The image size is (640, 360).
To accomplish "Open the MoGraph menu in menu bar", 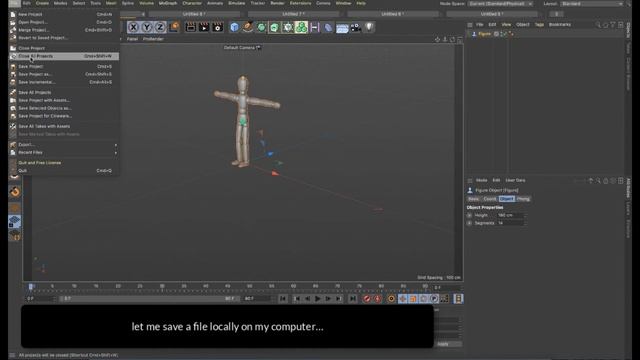I will click(x=168, y=3).
